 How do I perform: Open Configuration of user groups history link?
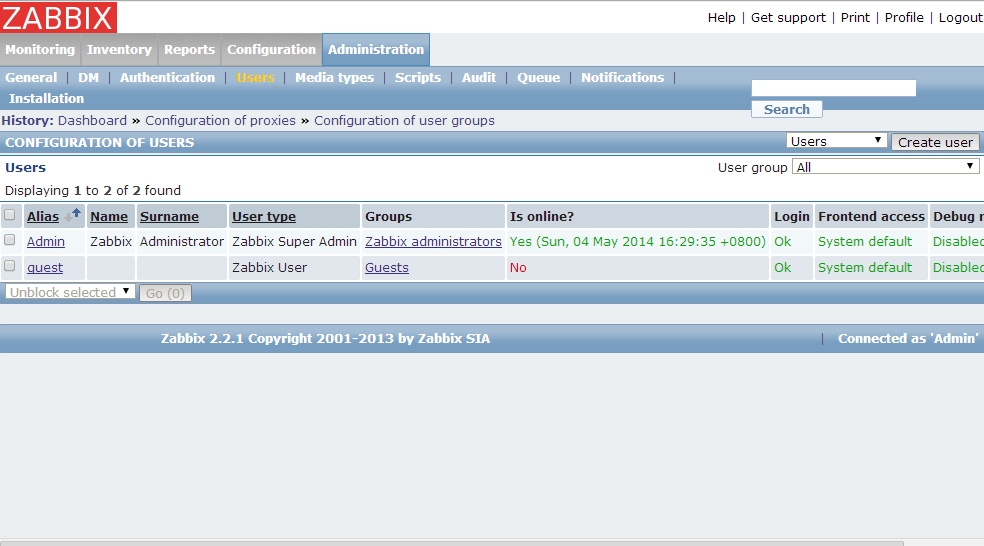point(404,120)
